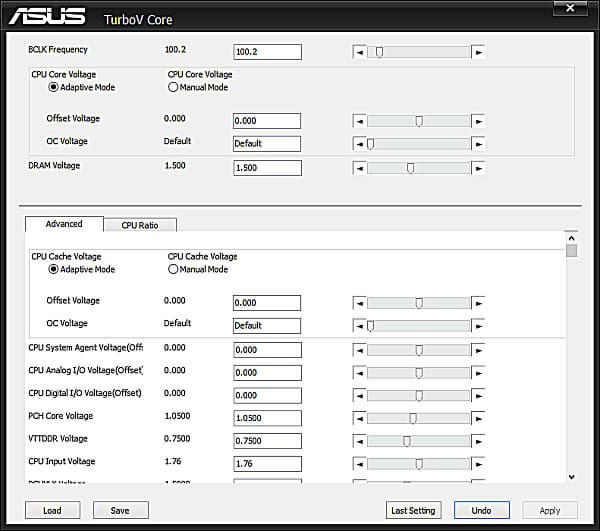Select Adaptive Mode for CPU Core Voltage
This screenshot has width=600, height=531.
[x=54, y=87]
